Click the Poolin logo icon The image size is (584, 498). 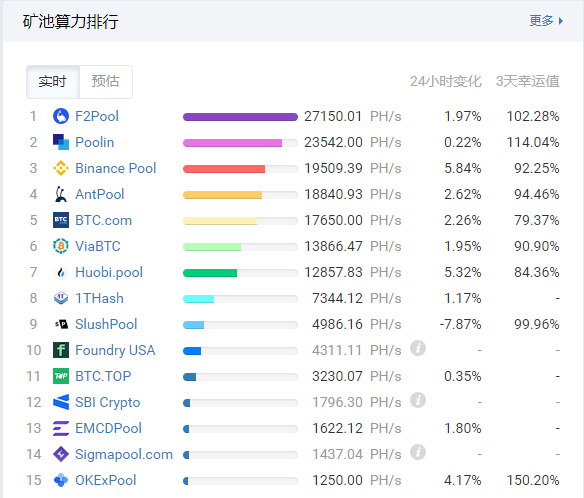[61, 142]
